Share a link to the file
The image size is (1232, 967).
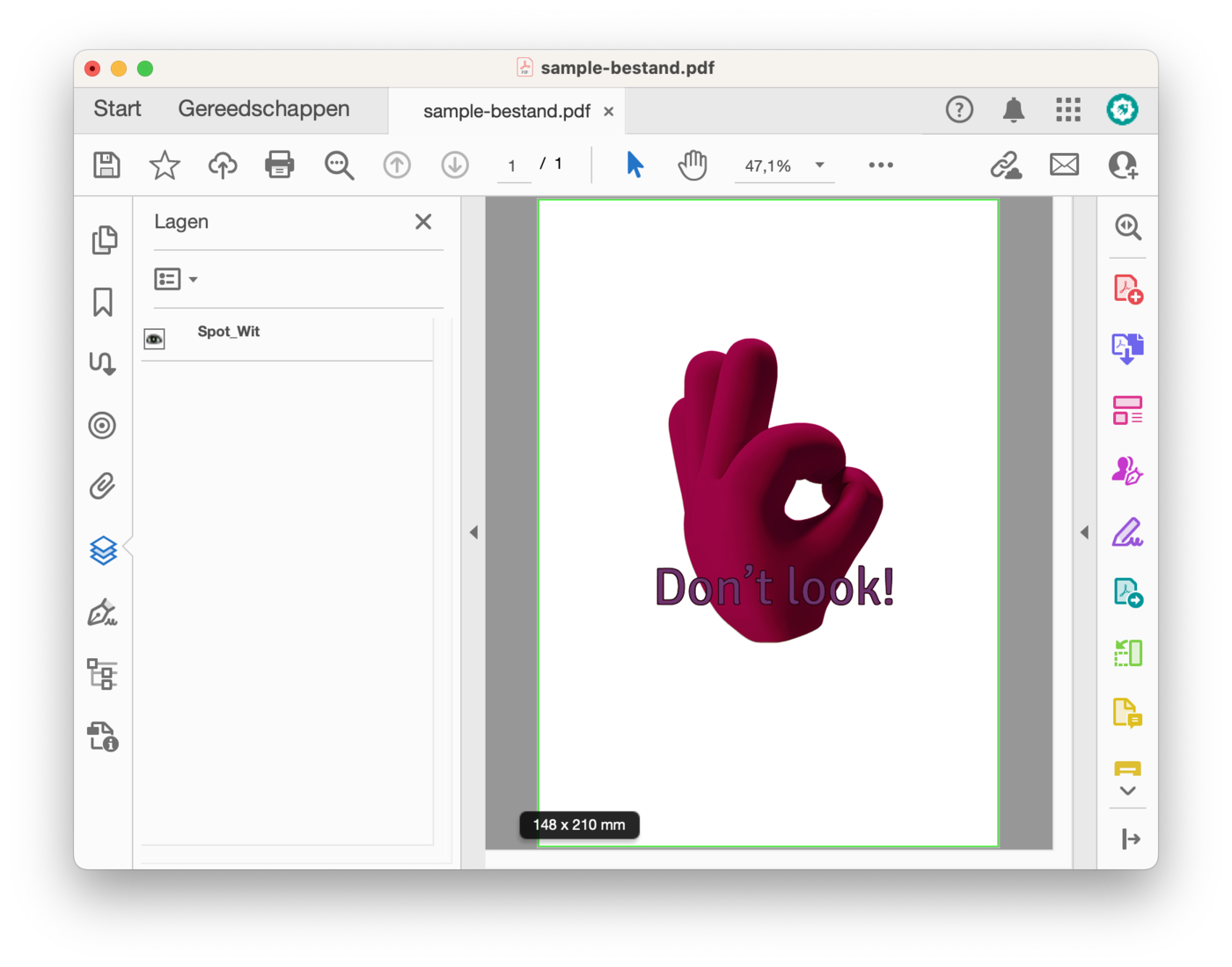point(1006,165)
